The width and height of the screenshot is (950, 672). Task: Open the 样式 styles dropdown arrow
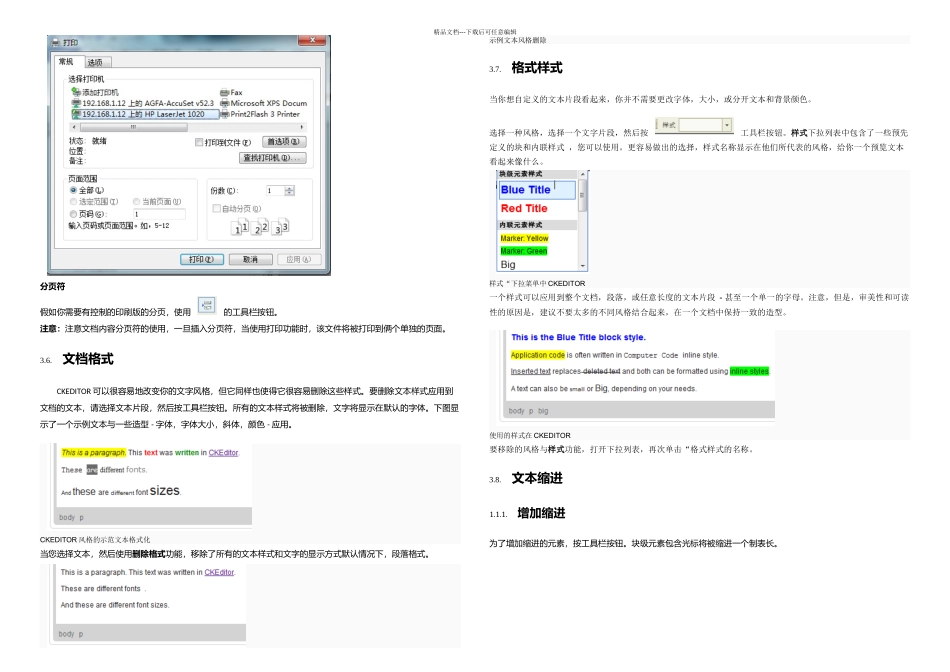coord(727,125)
